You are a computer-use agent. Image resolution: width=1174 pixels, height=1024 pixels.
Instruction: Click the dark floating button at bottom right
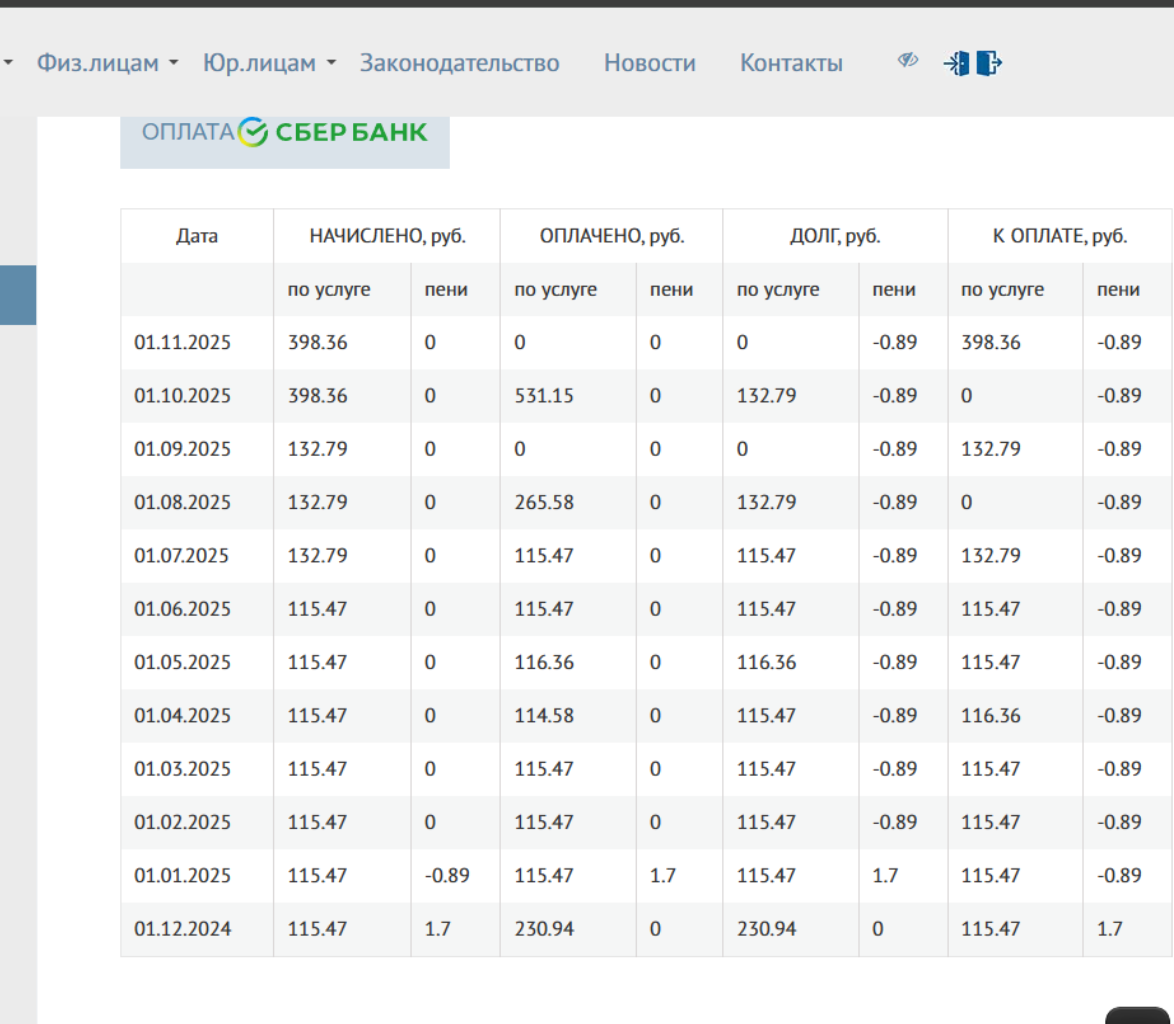[x=1138, y=1013]
